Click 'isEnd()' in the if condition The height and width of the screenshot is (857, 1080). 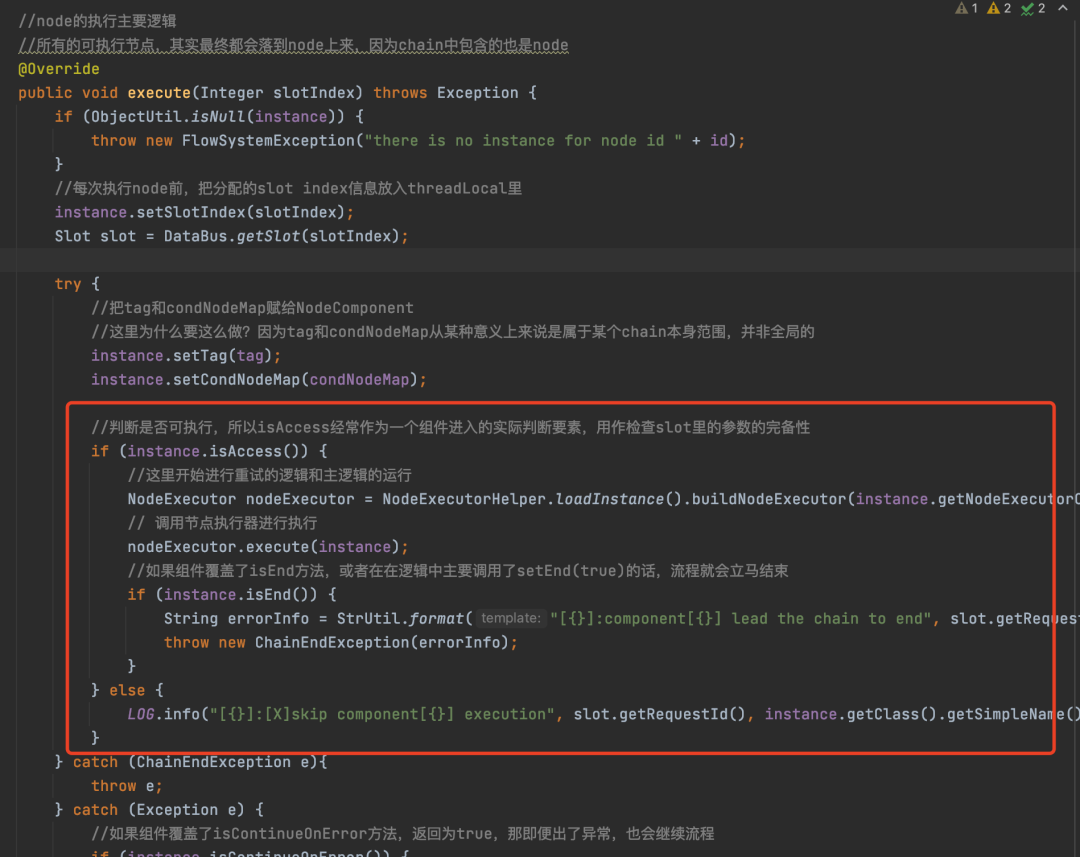coord(282,595)
